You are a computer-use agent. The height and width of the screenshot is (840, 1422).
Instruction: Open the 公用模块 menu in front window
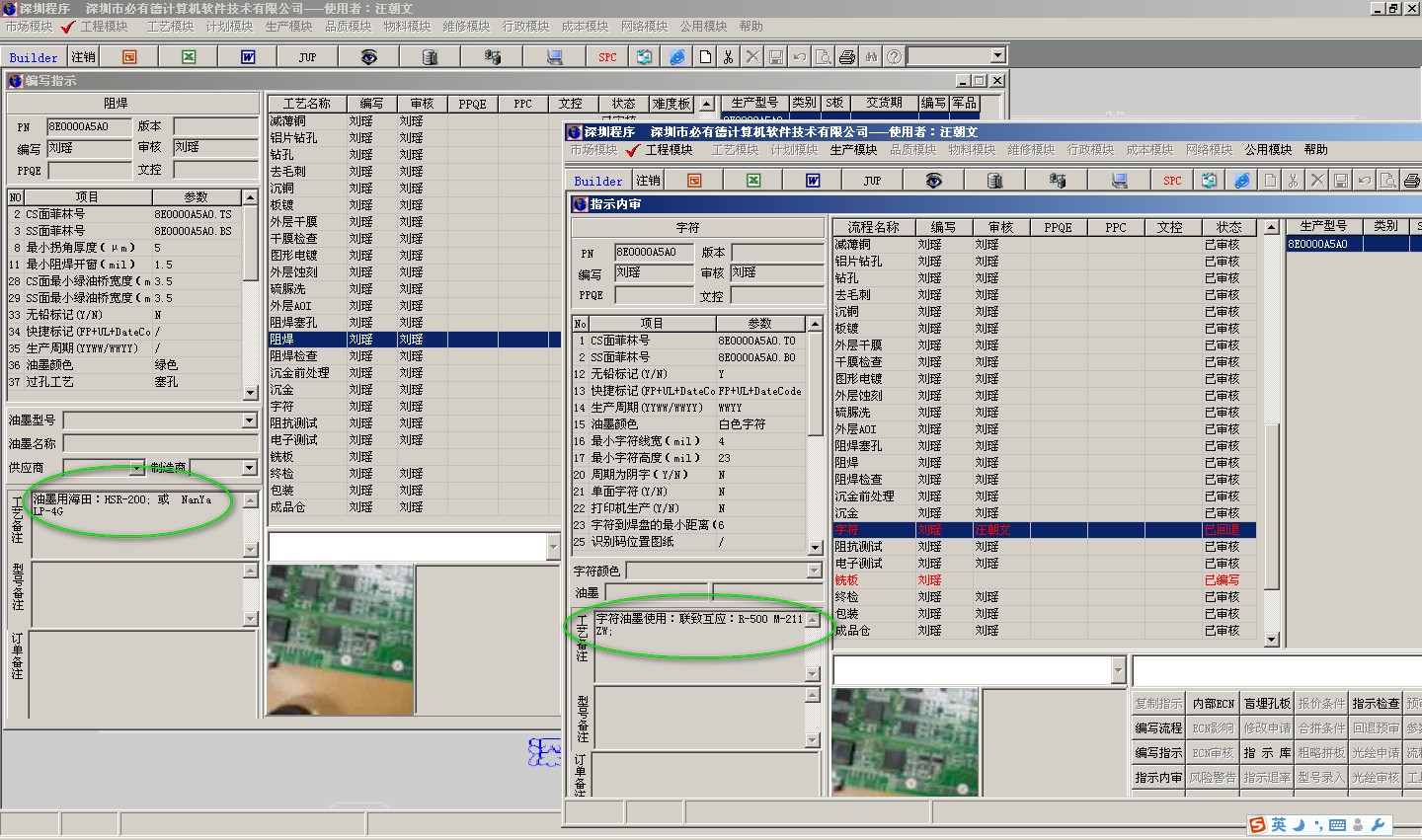pos(1268,150)
